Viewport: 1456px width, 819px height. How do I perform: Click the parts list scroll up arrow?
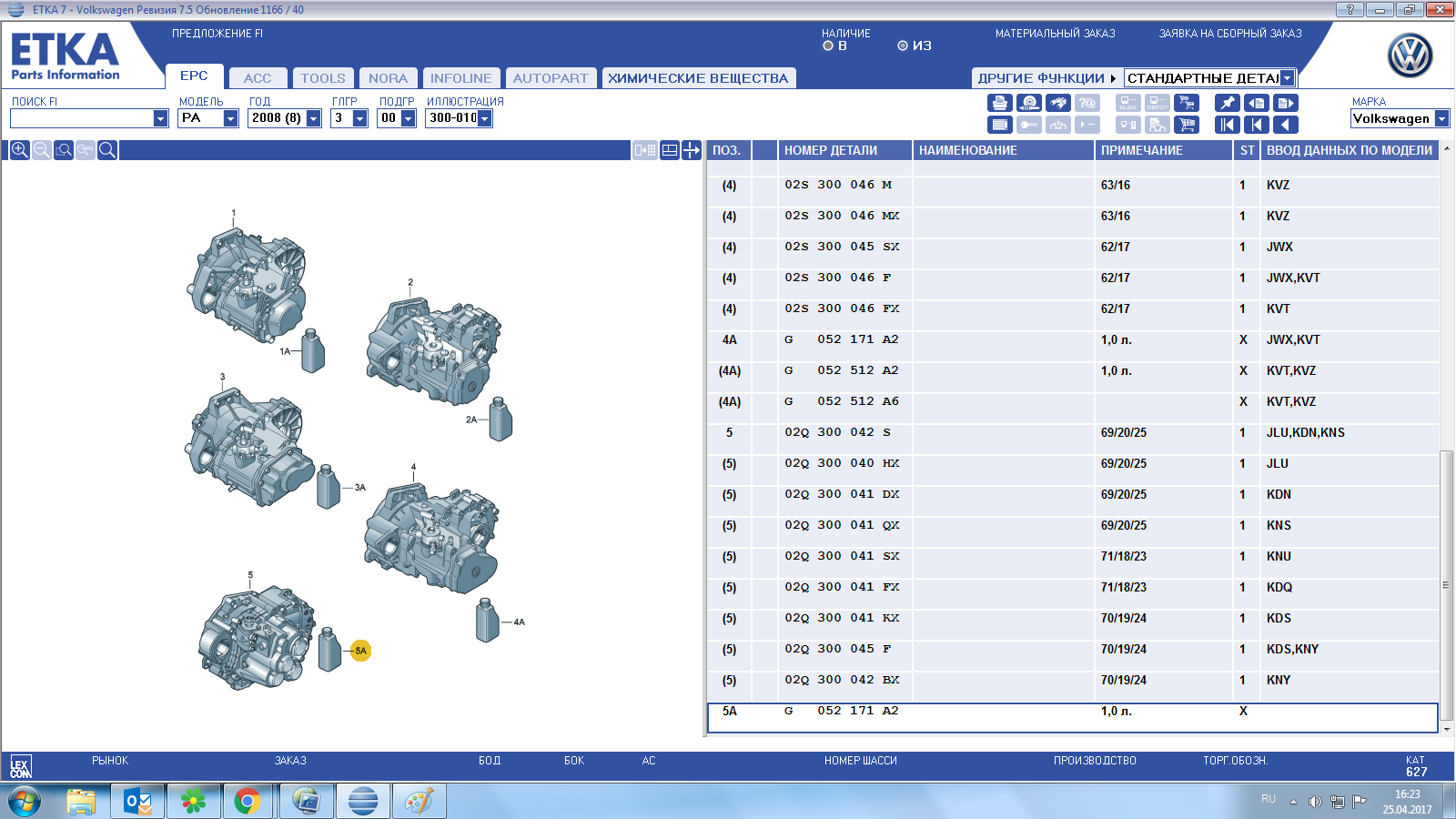pos(1447,148)
